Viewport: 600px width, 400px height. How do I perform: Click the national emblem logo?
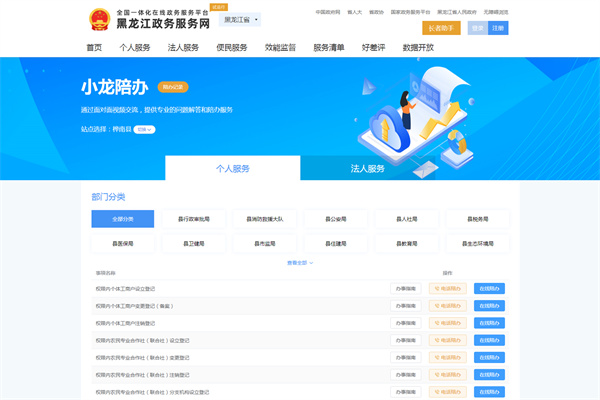(x=99, y=19)
